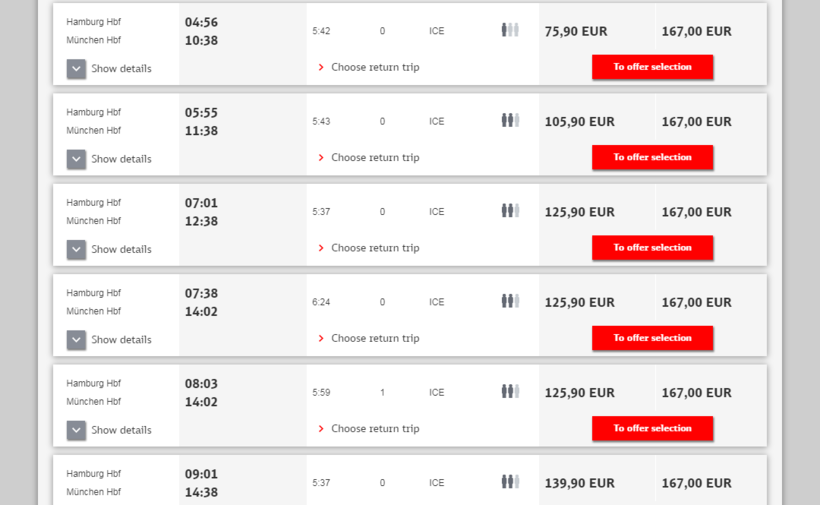Open details dropdown for 07:38 departure
Screen dimensions: 820x505
(77, 340)
